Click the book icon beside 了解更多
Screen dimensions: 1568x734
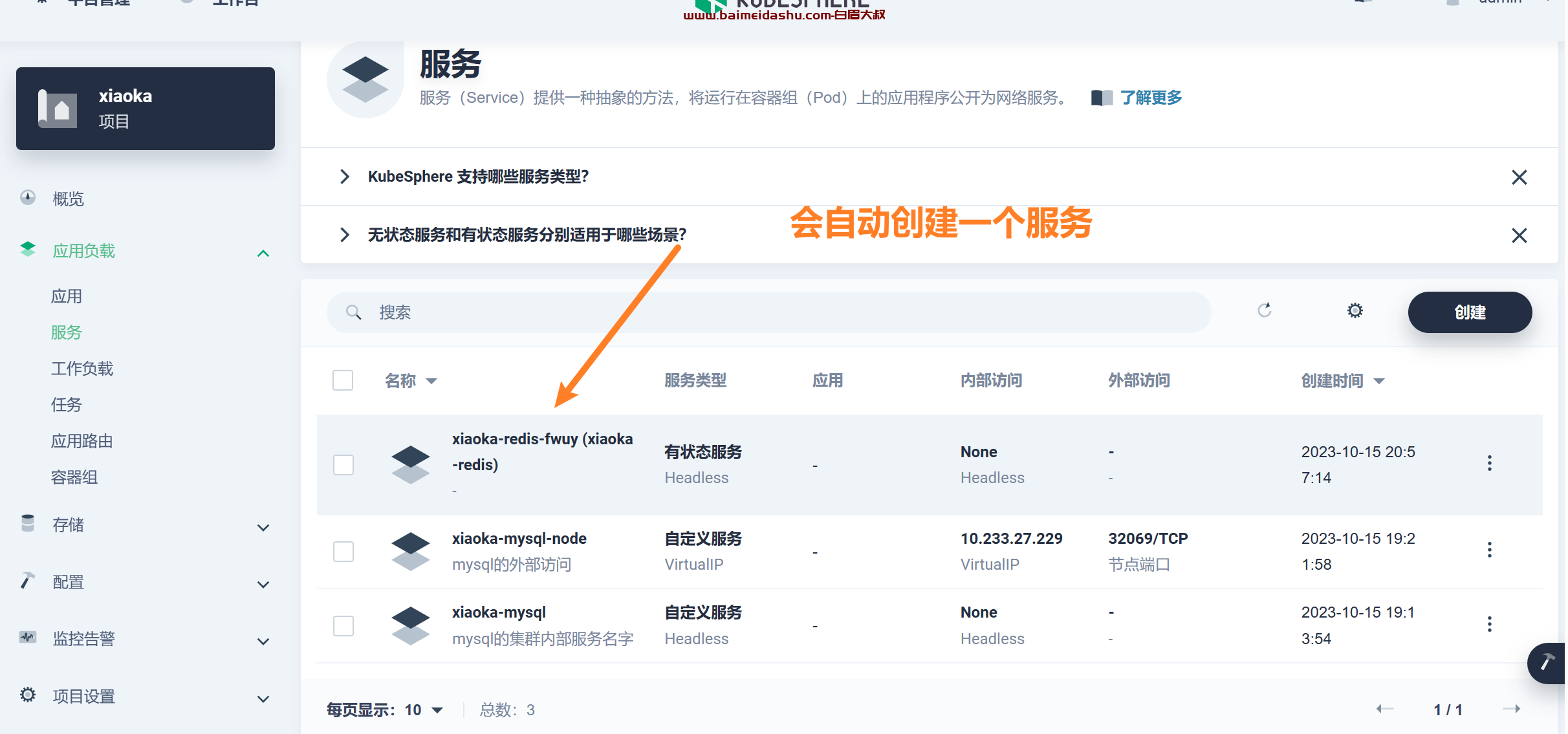pyautogui.click(x=1102, y=98)
